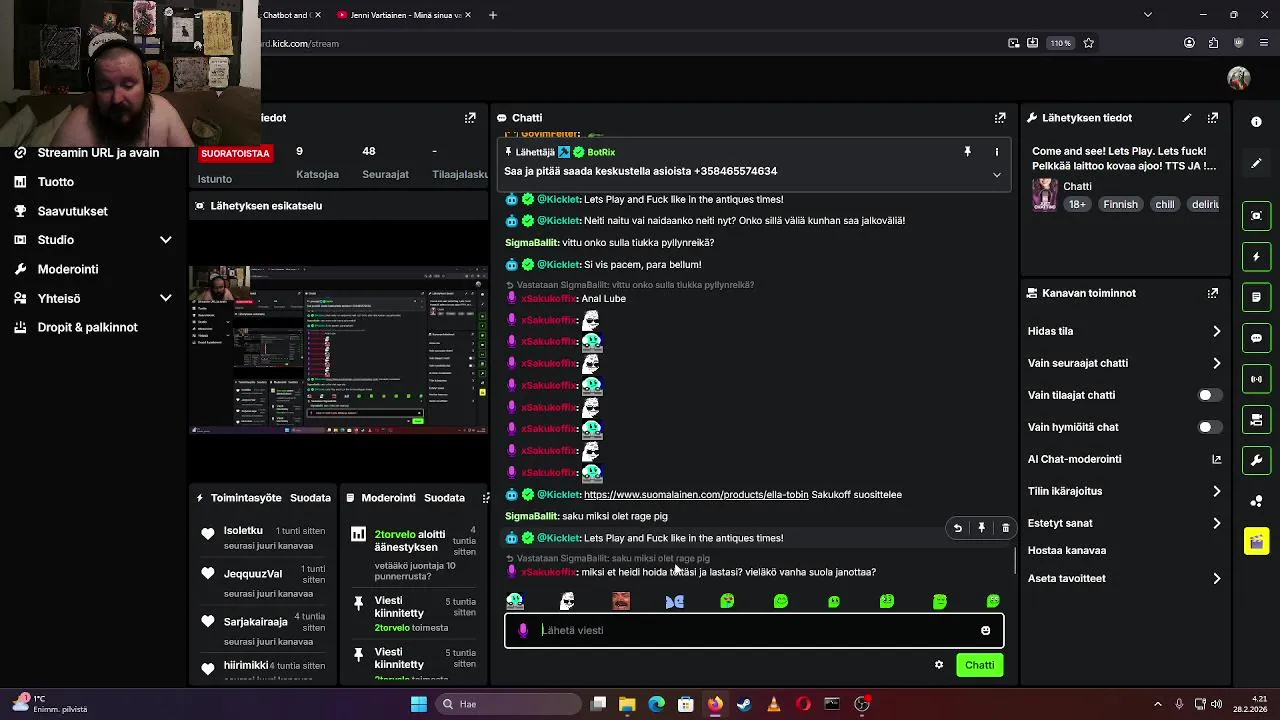
Task: Click Suodata in Toimintasyöte panel
Action: [310, 498]
